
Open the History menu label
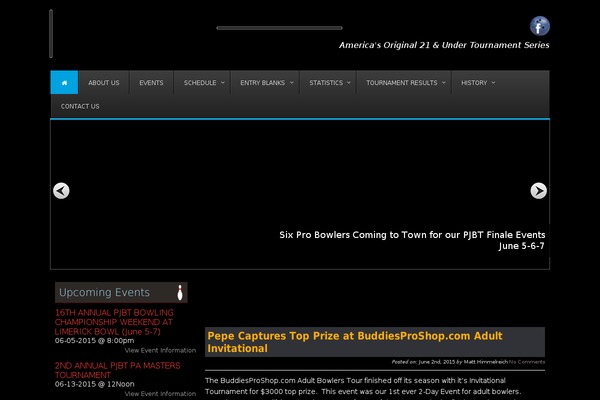(x=474, y=83)
